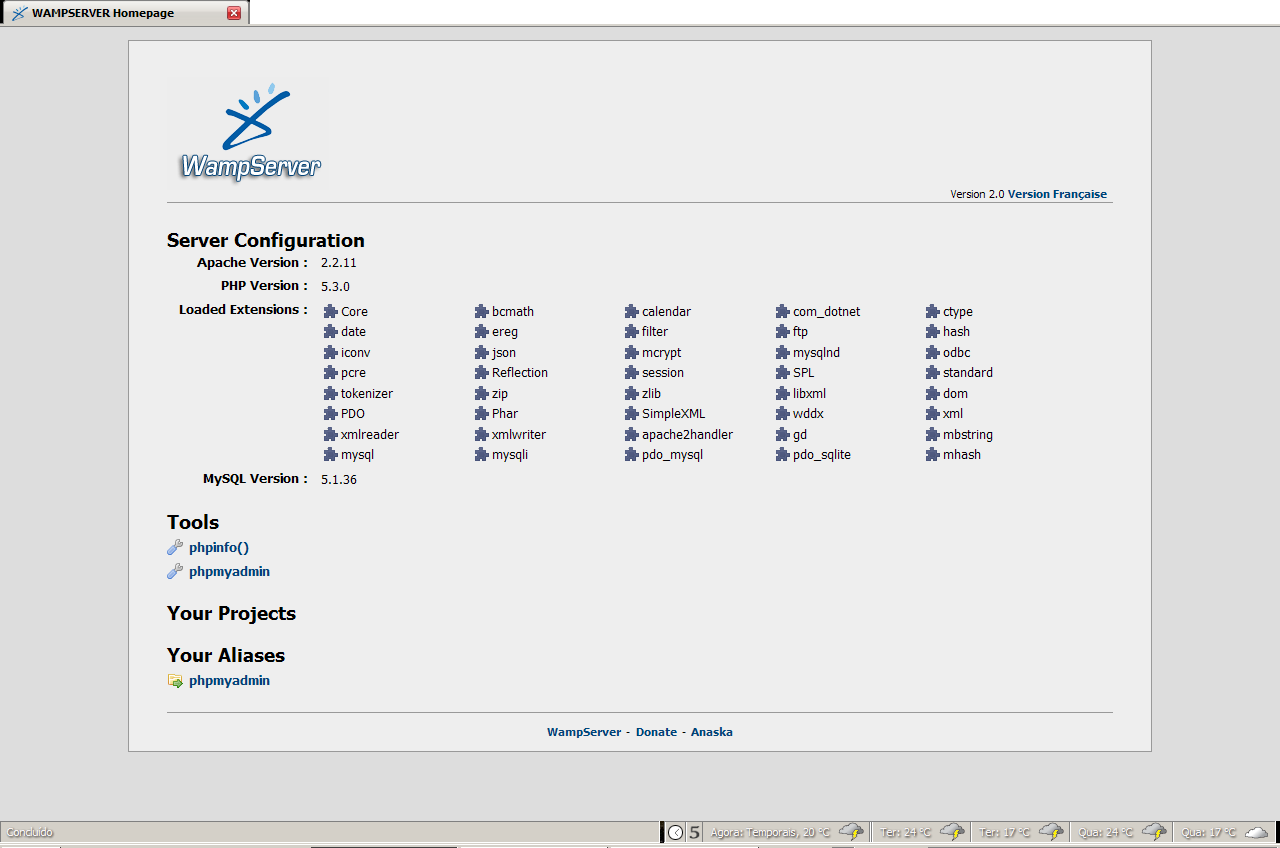The height and width of the screenshot is (848, 1280).
Task: Click the 'Concluído' status bar text
Action: pos(30,832)
